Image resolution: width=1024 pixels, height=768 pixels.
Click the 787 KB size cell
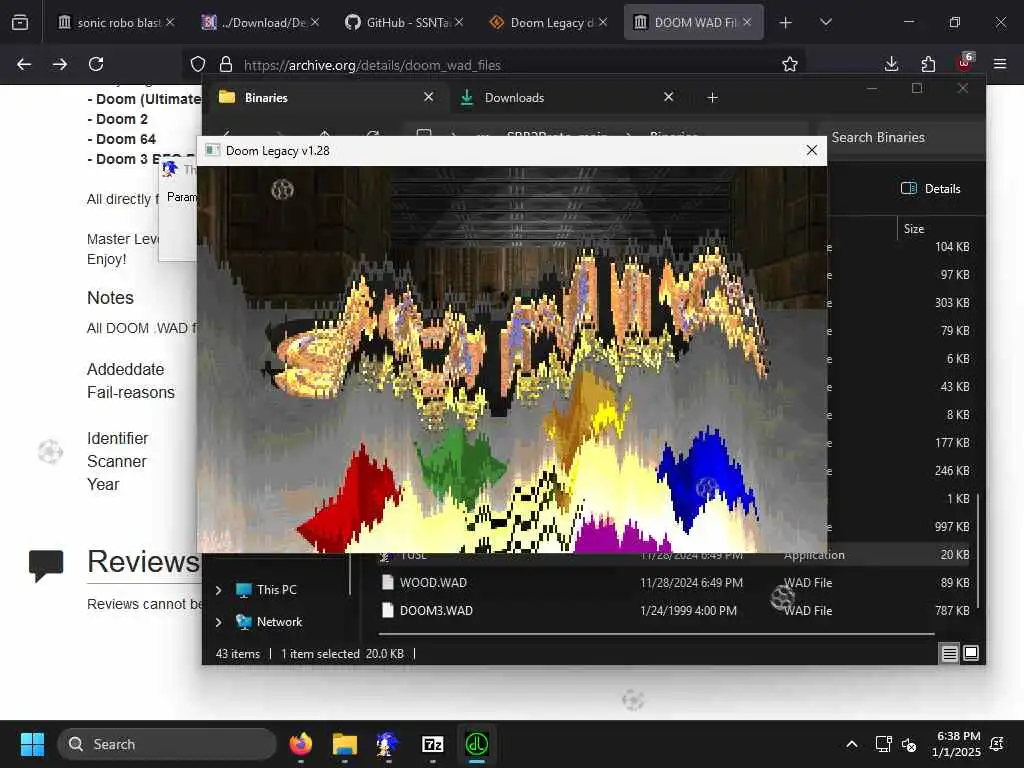952,611
